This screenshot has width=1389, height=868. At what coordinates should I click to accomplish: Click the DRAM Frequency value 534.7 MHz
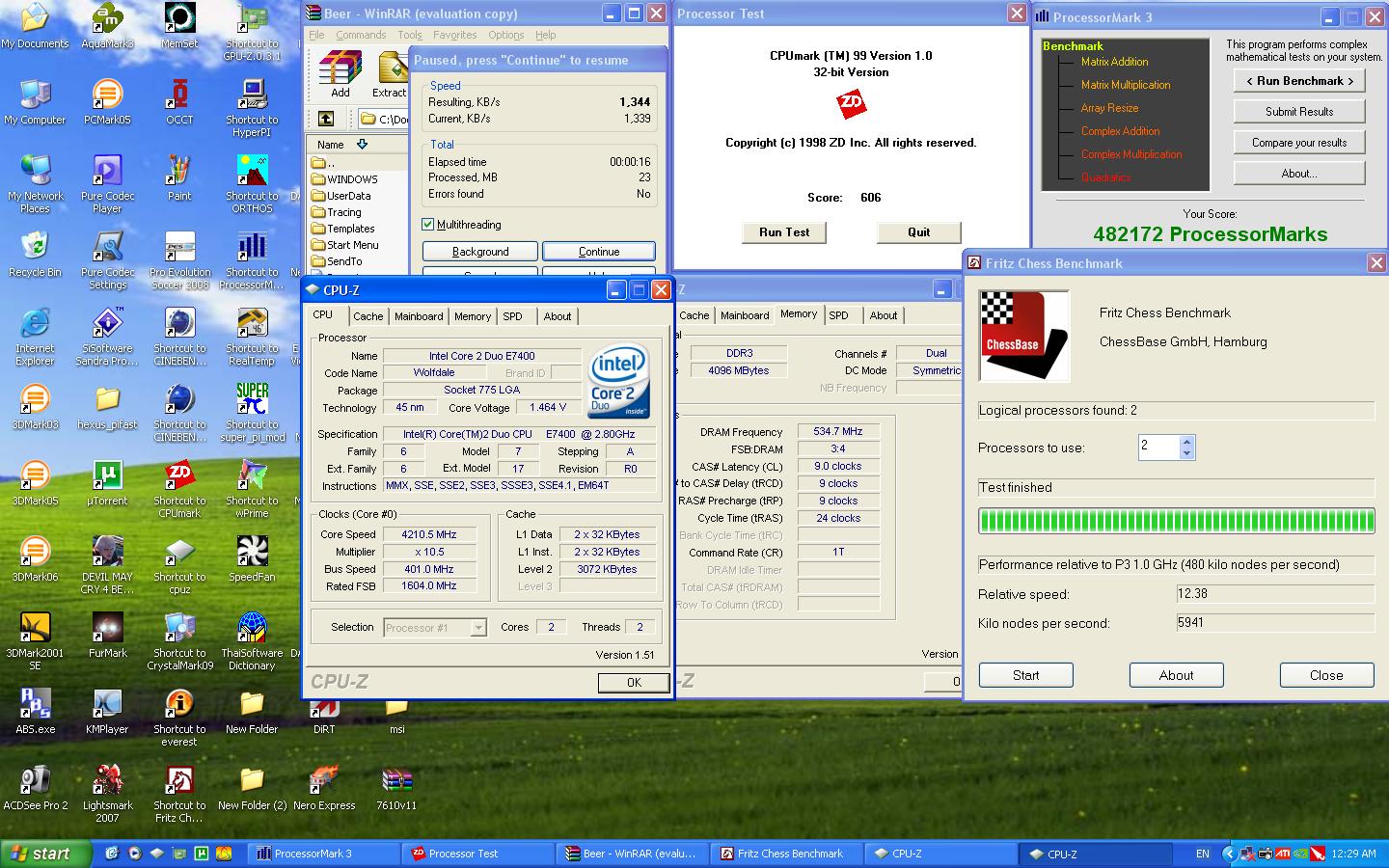[x=838, y=432]
